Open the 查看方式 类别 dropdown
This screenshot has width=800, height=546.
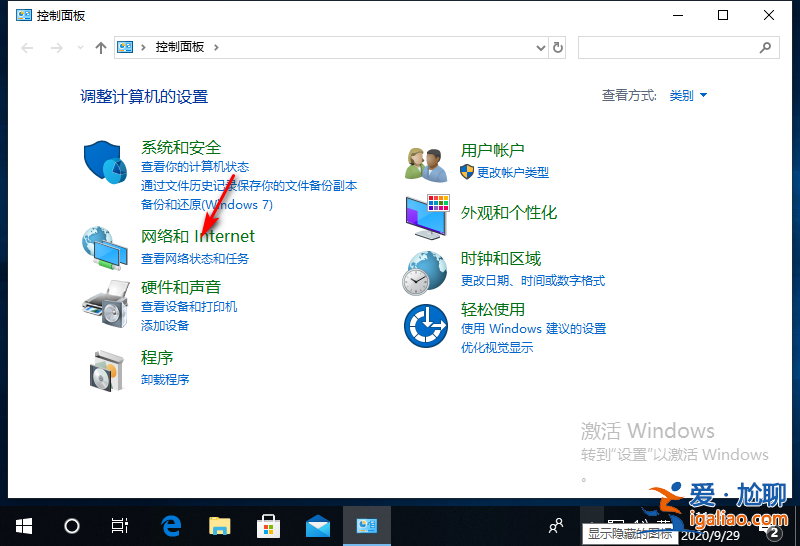pyautogui.click(x=688, y=95)
